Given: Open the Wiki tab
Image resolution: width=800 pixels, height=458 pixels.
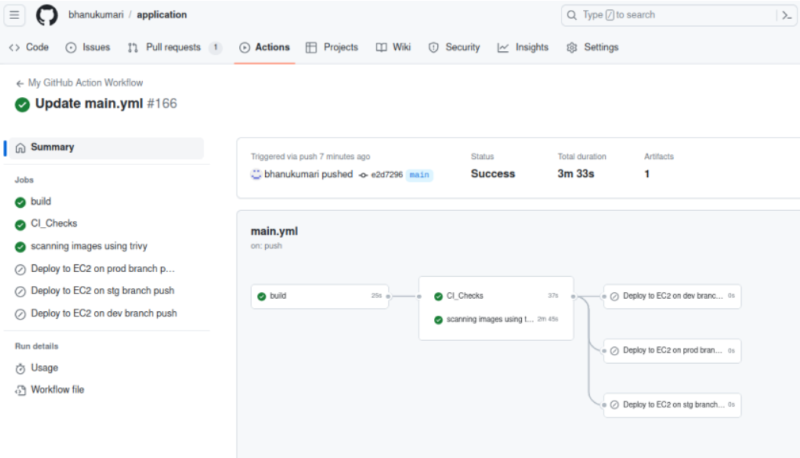Looking at the screenshot, I should tap(393, 47).
